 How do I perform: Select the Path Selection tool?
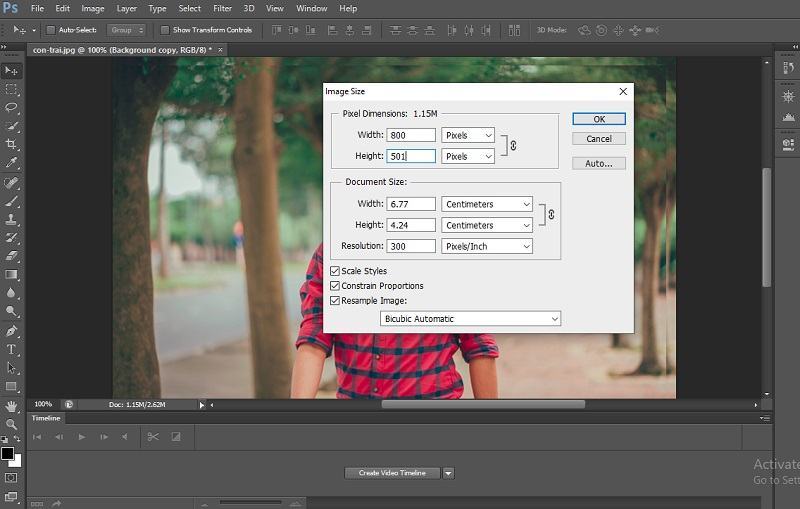click(11, 368)
